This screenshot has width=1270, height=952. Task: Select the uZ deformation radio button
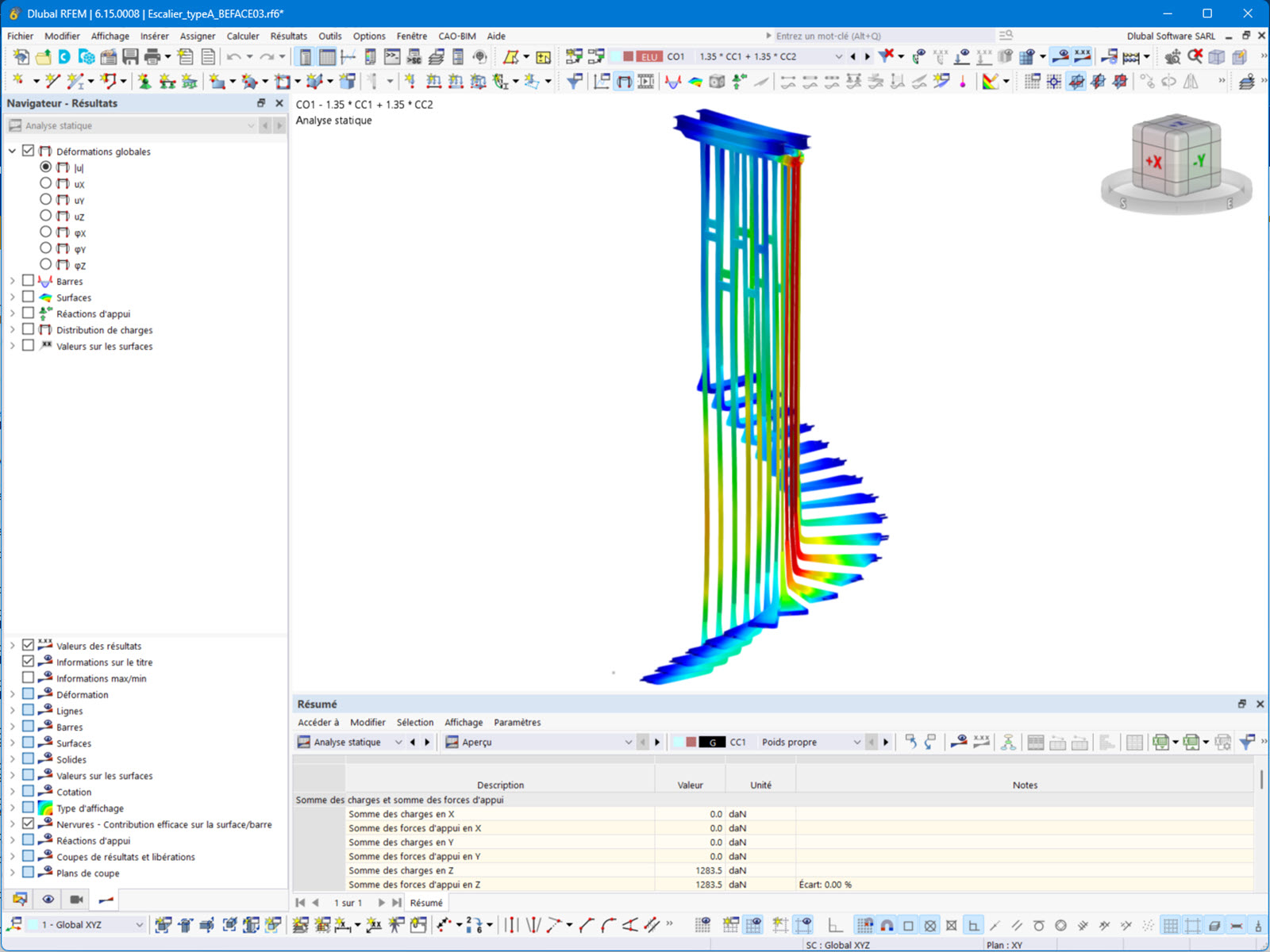point(46,216)
